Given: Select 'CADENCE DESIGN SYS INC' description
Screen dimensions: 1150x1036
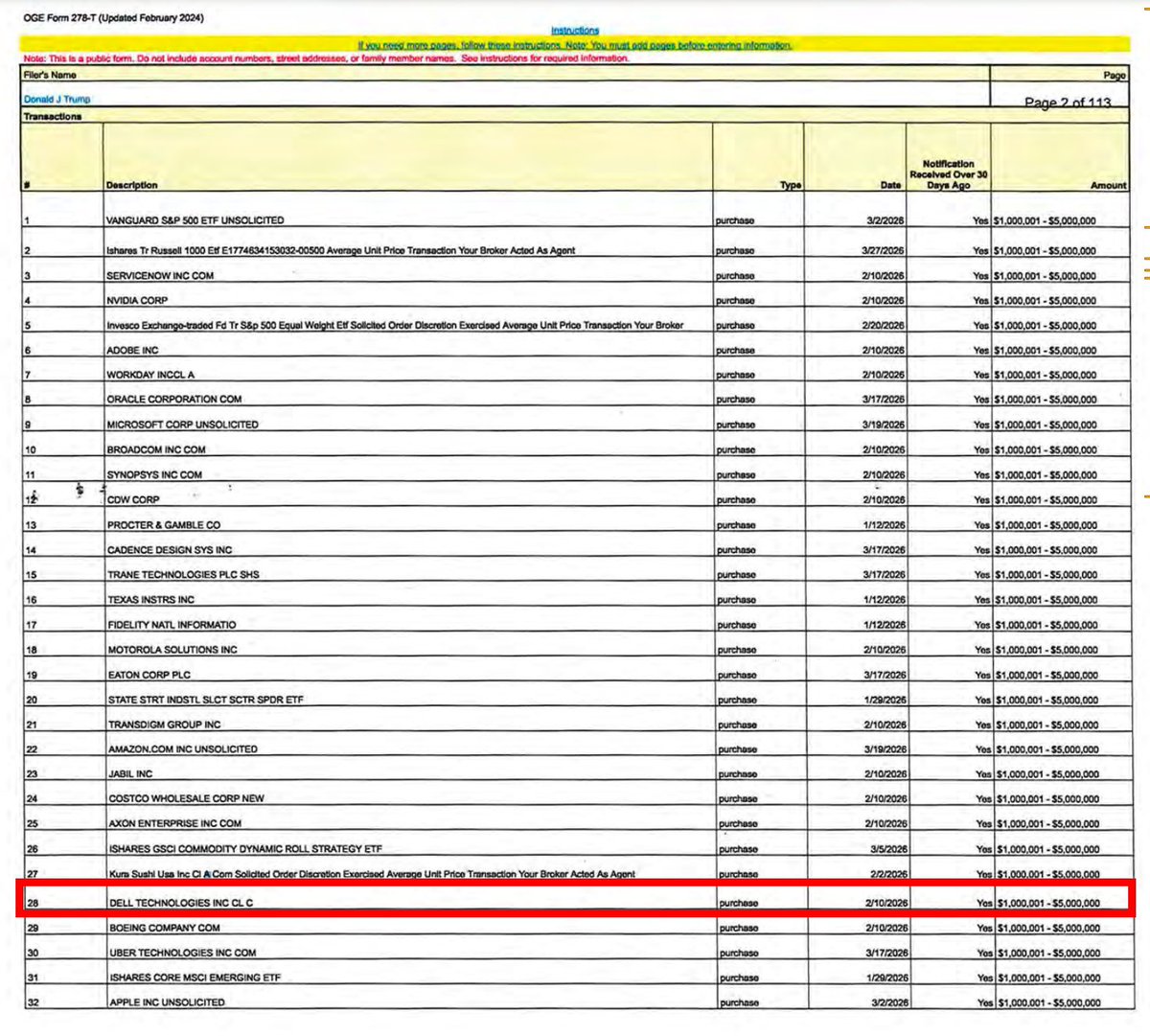Looking at the screenshot, I should (x=170, y=550).
